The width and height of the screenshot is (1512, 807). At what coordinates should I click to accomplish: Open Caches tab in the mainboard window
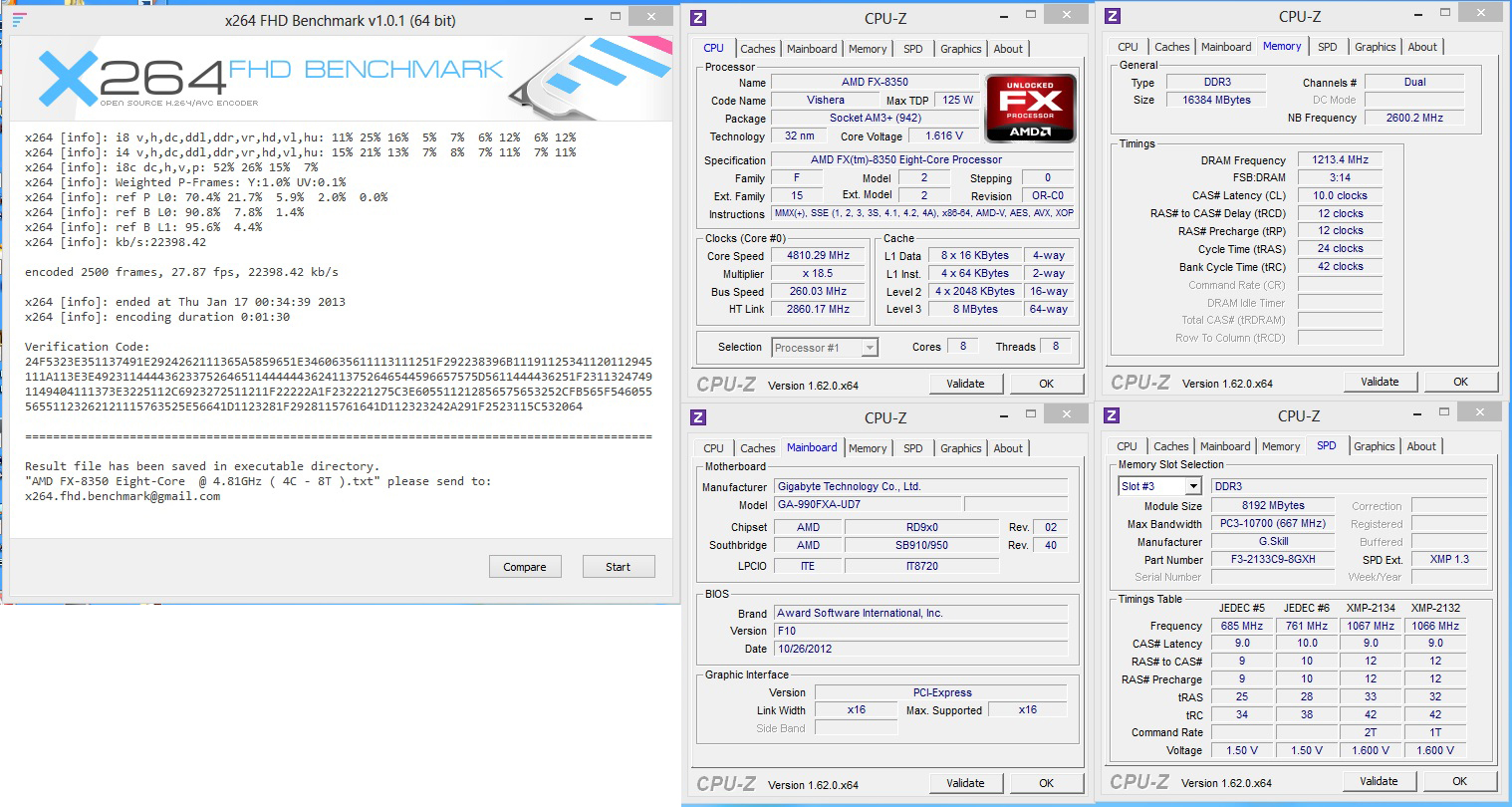[758, 448]
